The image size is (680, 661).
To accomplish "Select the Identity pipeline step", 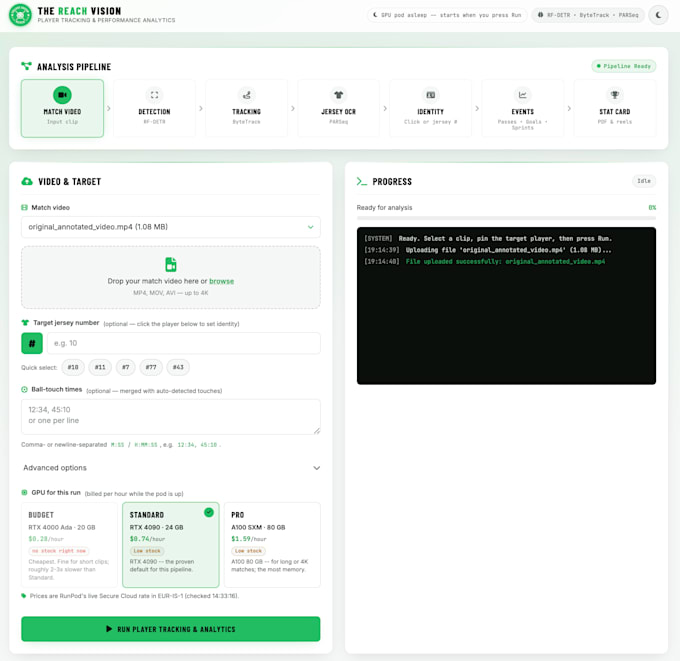I will click(x=430, y=108).
